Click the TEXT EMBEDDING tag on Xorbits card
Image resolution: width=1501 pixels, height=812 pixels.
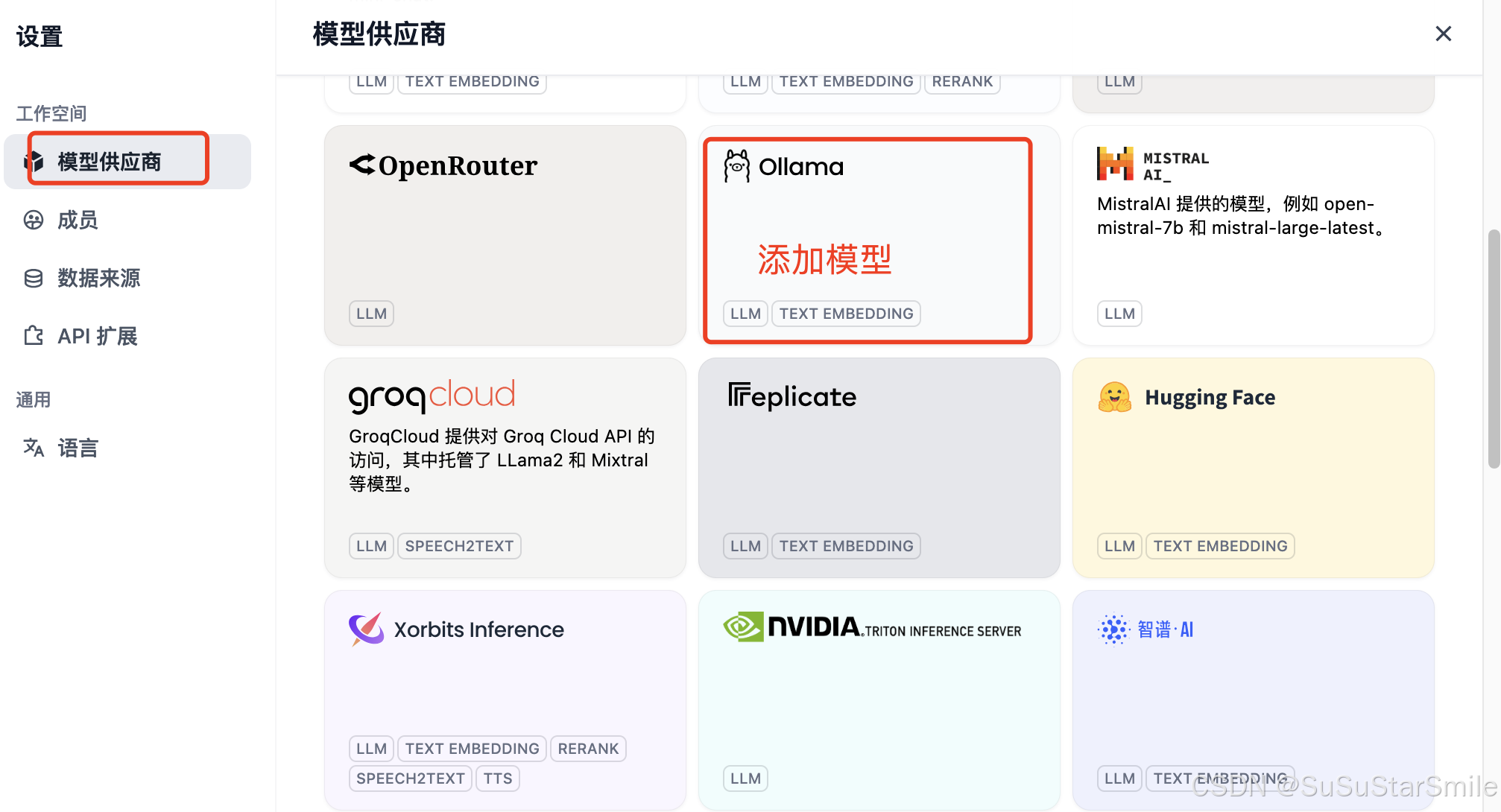(x=472, y=749)
